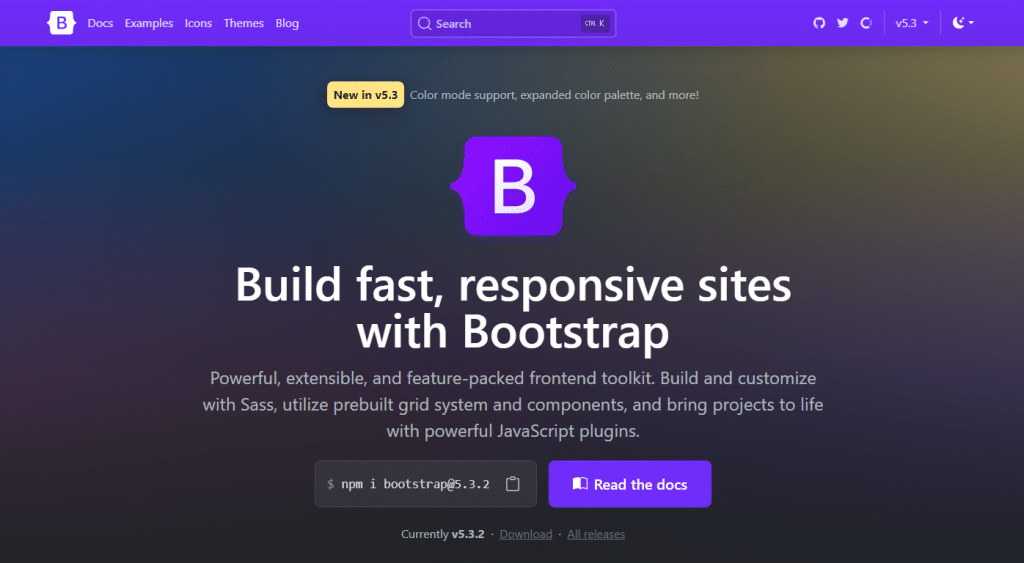Click the search magnifier icon
Viewport: 1024px width, 563px height.
point(424,24)
